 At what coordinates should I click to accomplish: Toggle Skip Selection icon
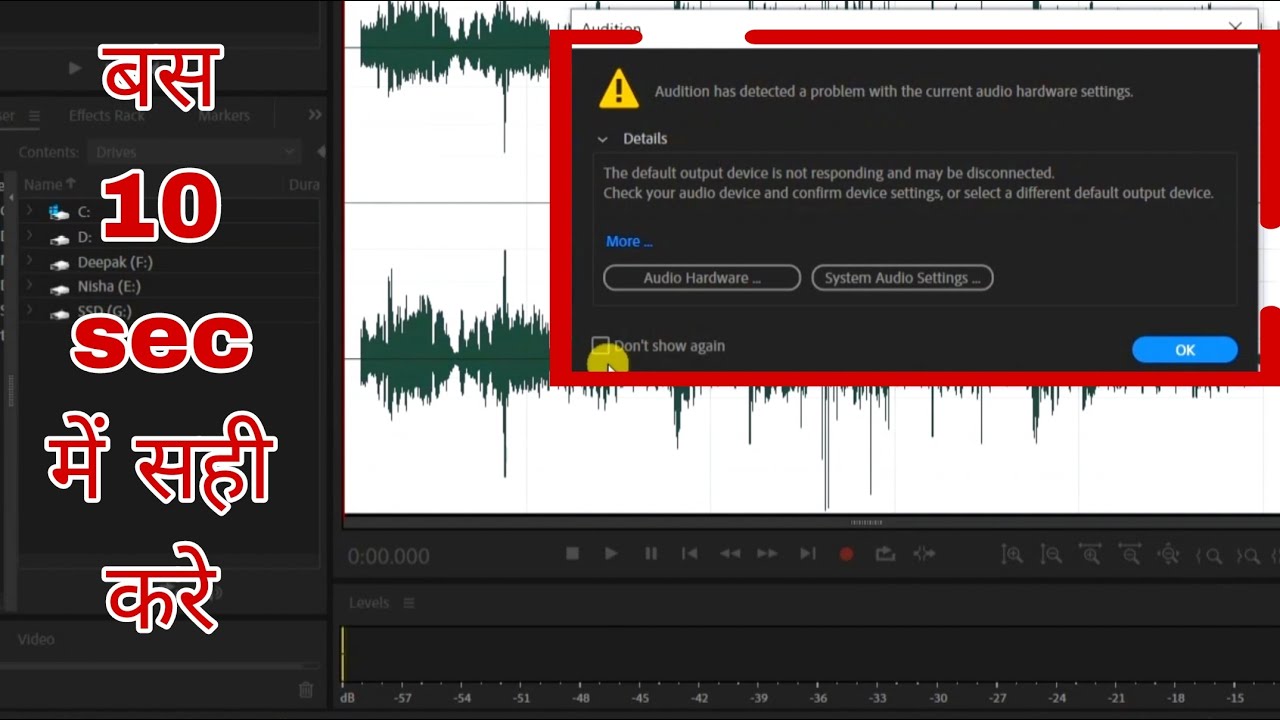(x=924, y=553)
